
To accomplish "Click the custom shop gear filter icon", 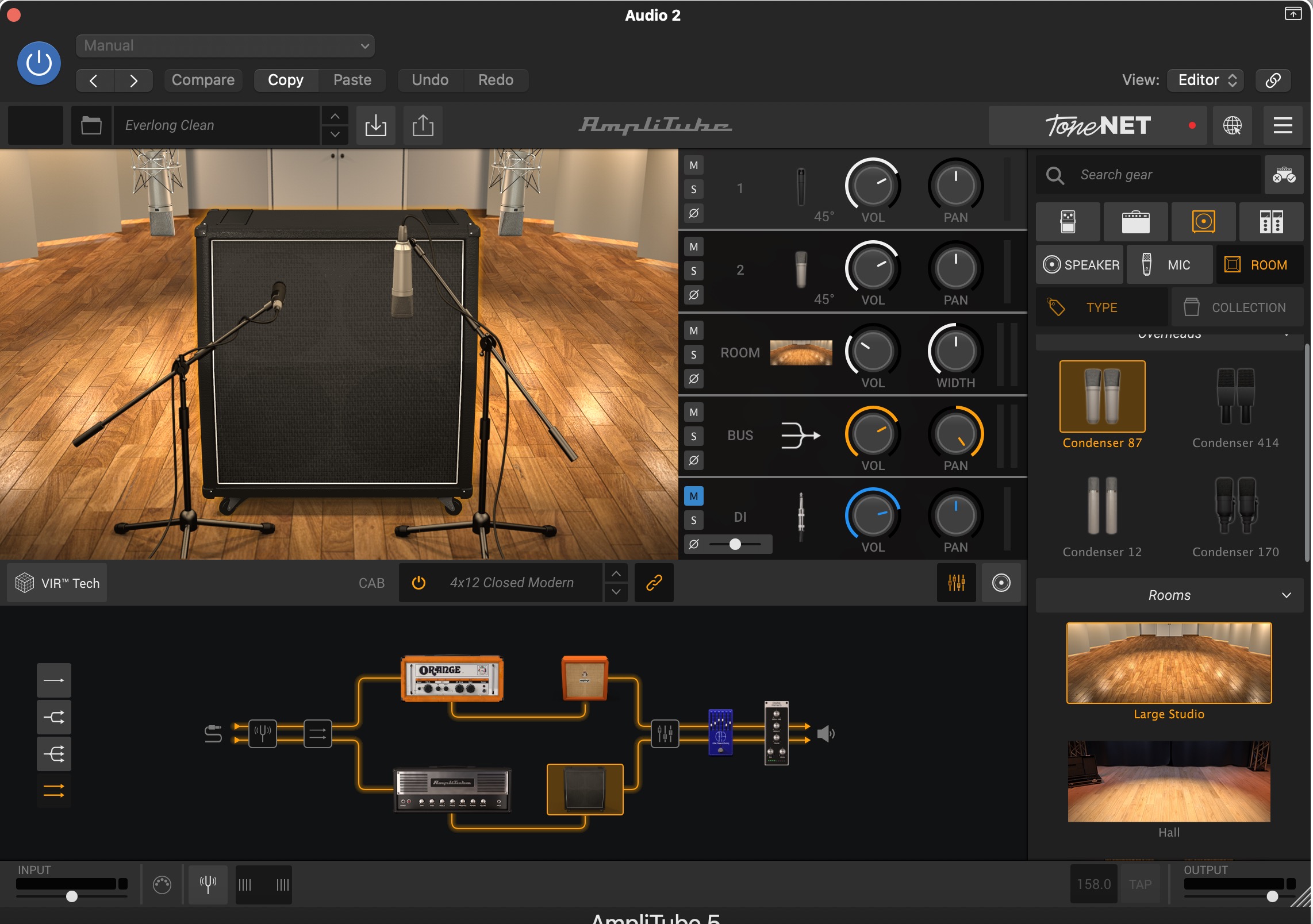I will coord(1284,175).
